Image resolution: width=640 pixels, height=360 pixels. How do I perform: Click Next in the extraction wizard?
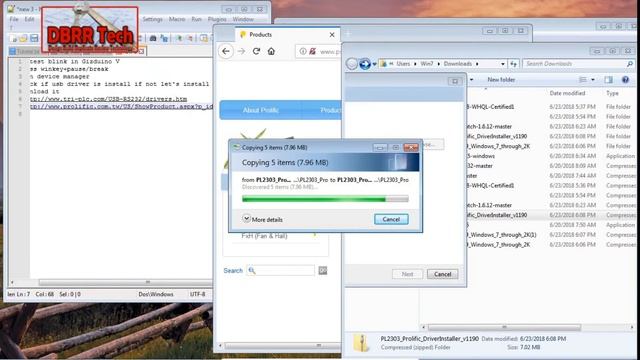coord(407,274)
